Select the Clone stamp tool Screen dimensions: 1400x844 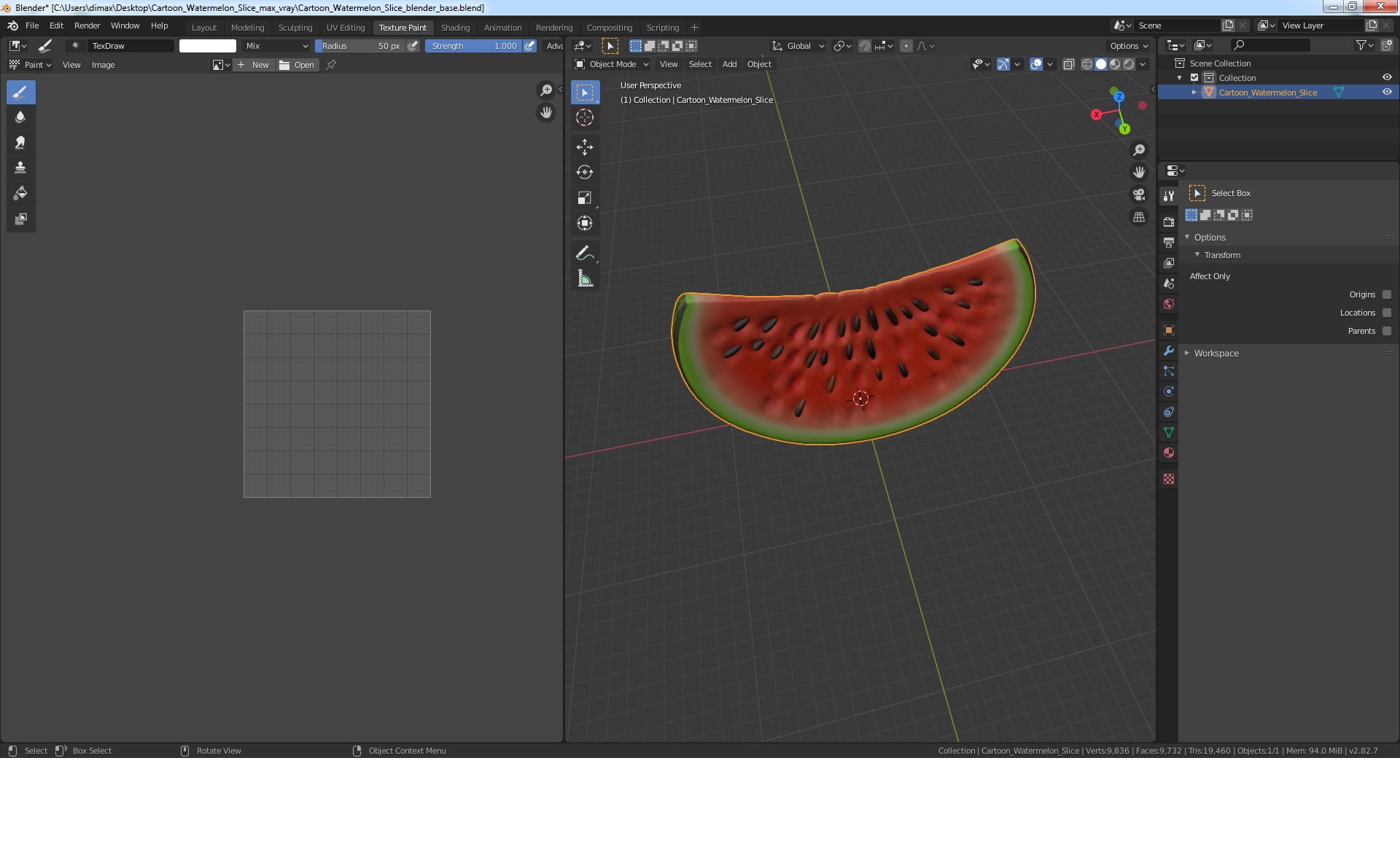20,168
